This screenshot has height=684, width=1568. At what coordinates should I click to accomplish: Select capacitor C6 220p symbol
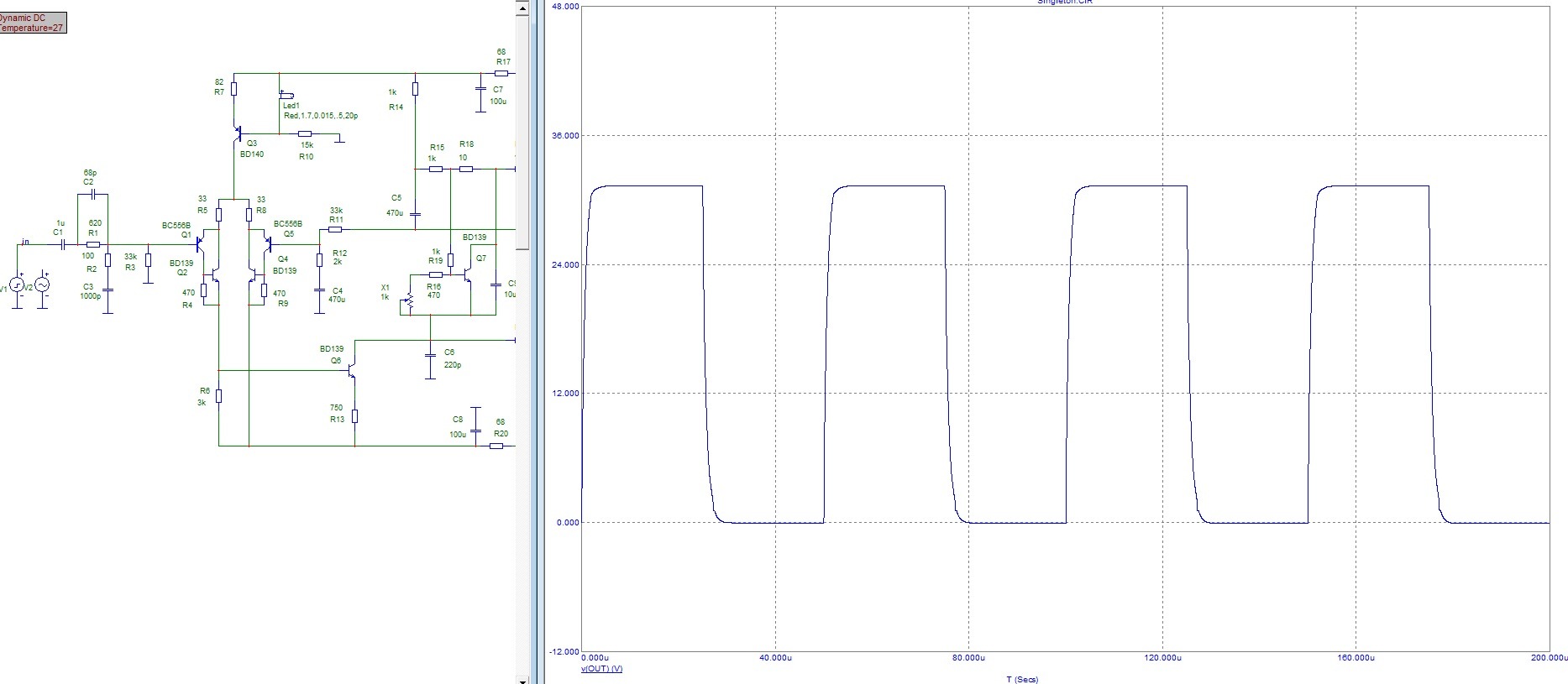(x=430, y=355)
